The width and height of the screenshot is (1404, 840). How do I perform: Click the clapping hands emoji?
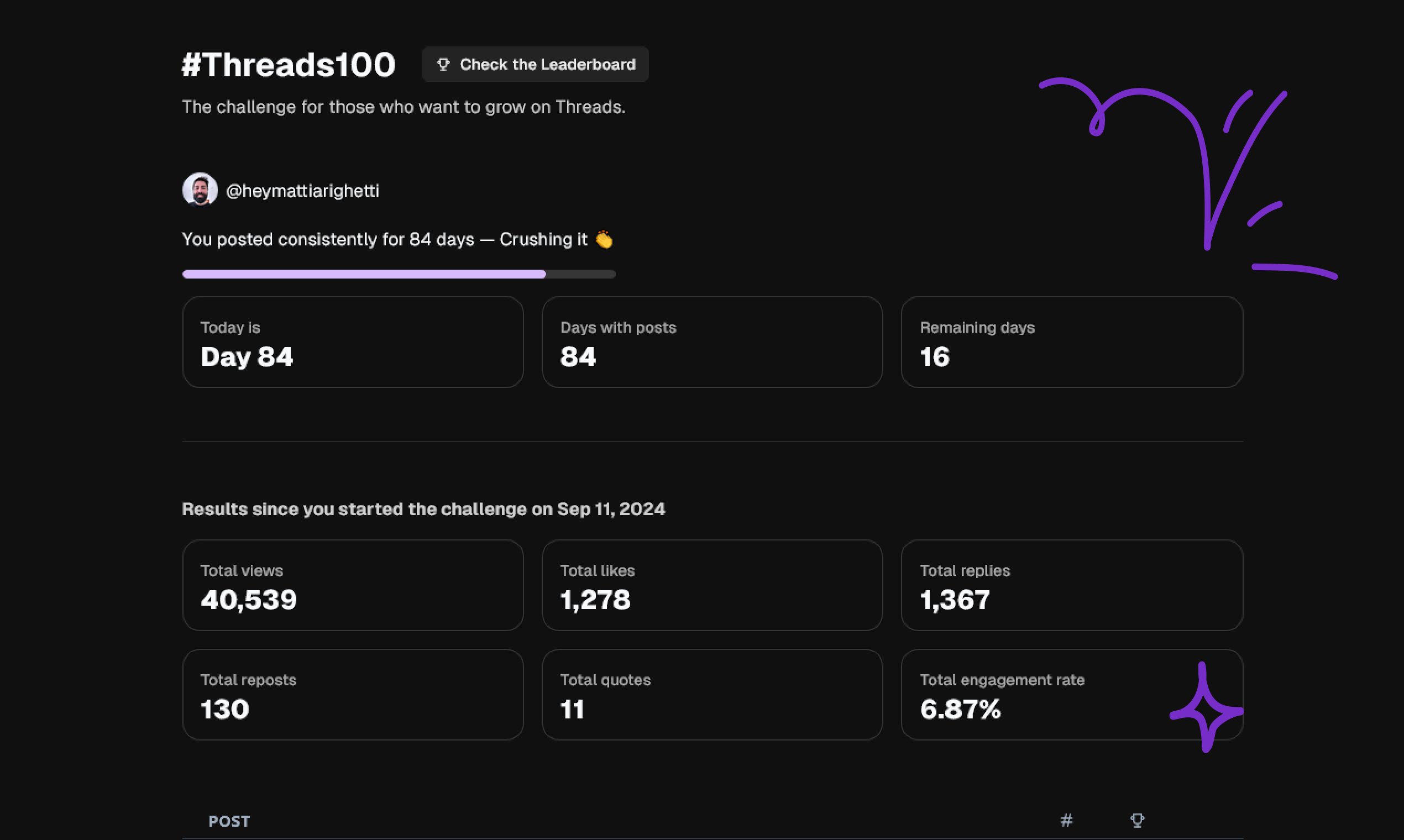[604, 239]
